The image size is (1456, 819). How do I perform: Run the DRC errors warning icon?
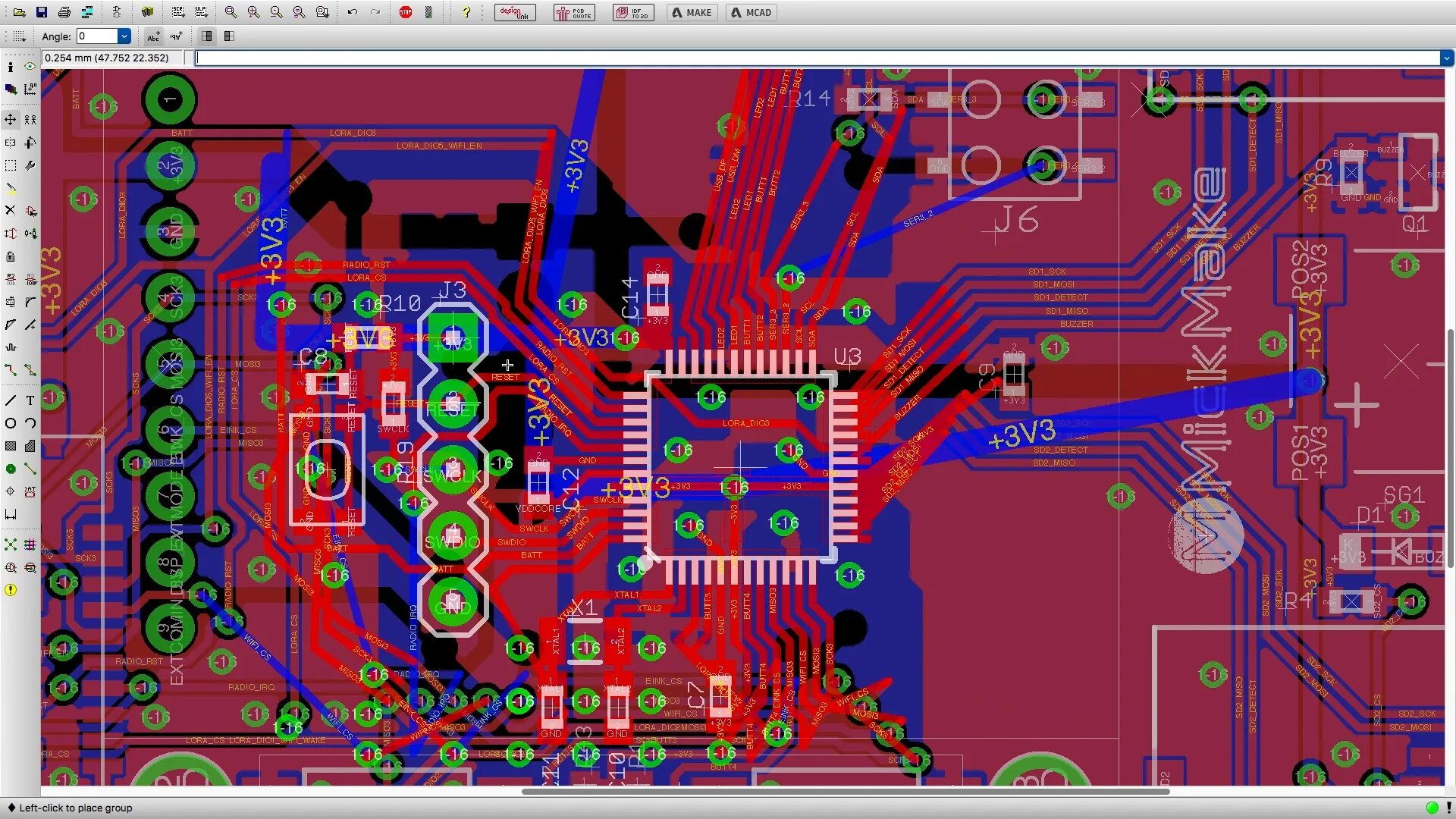point(11,590)
